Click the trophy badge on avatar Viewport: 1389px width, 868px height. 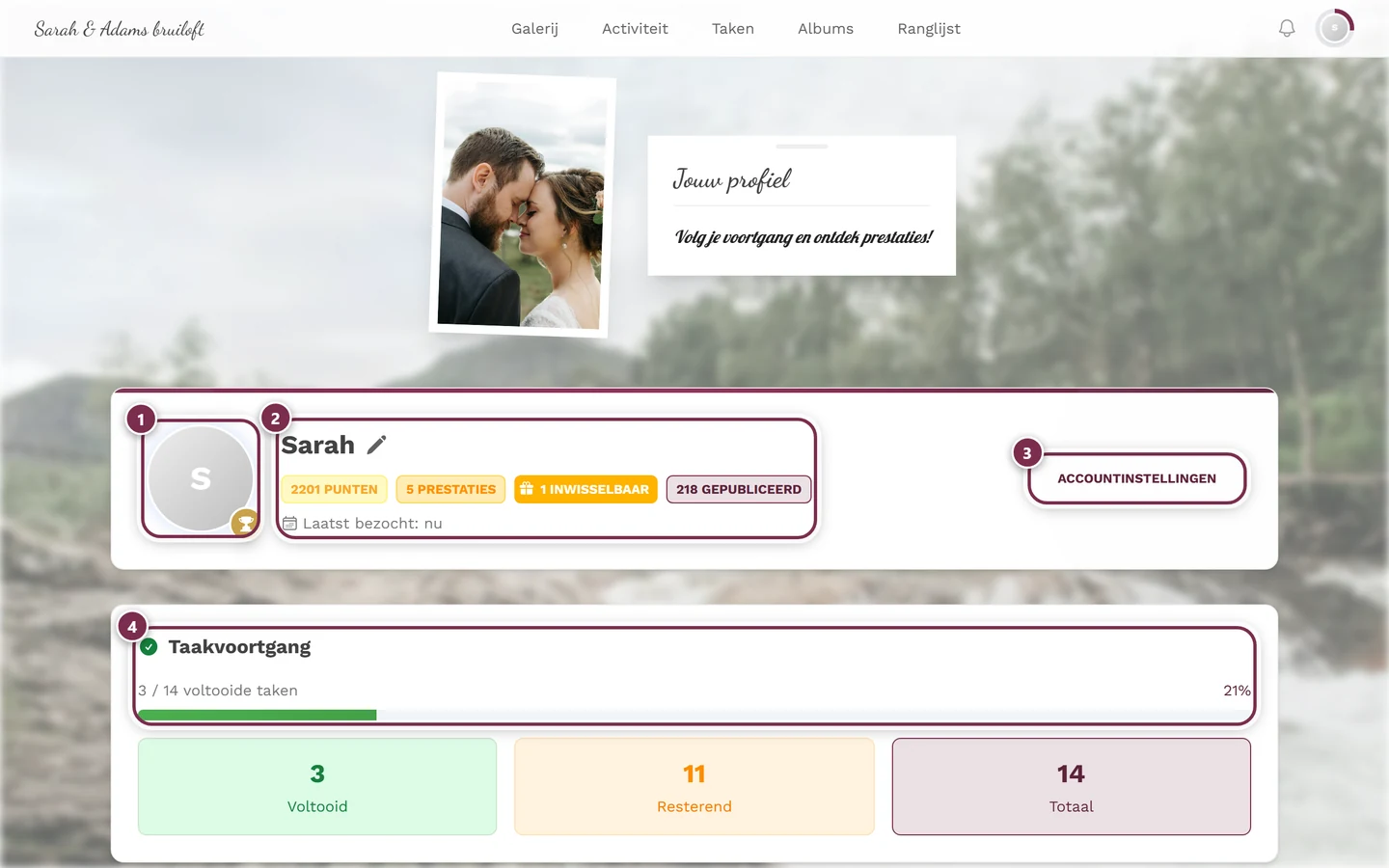point(245,523)
